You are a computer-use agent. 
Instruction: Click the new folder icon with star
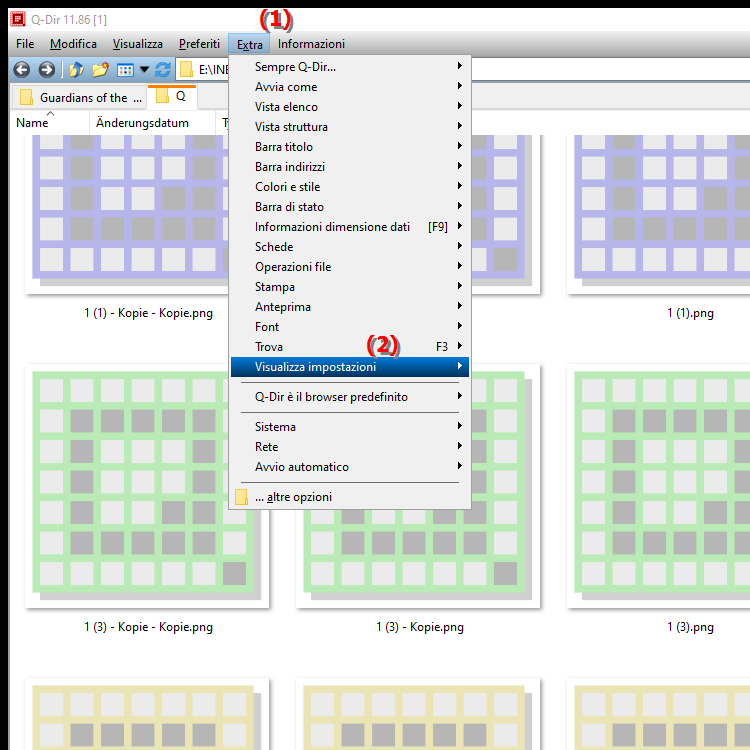(100, 70)
